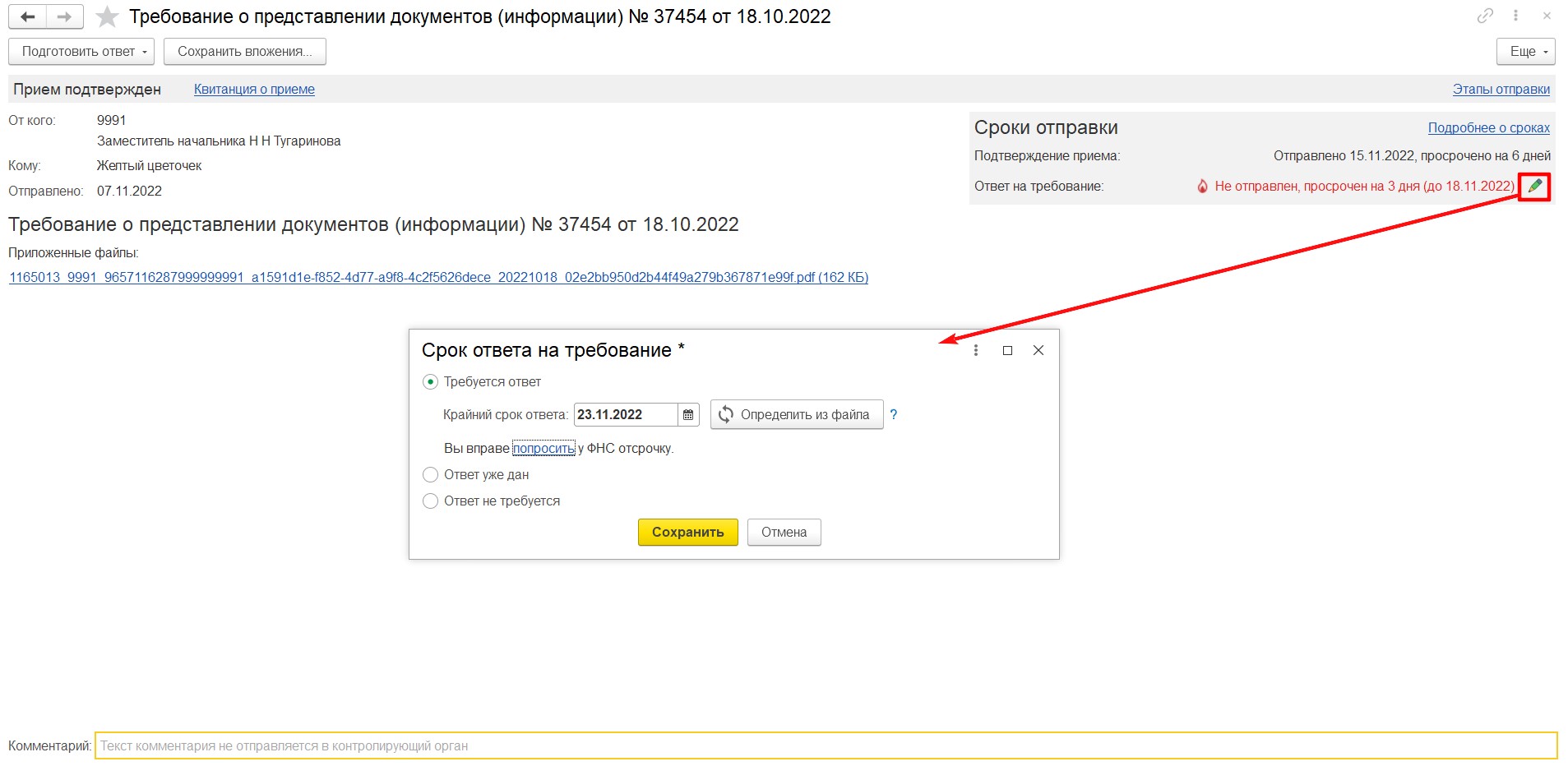Open calendar picker for response deadline
The image size is (1568, 766).
click(x=688, y=415)
